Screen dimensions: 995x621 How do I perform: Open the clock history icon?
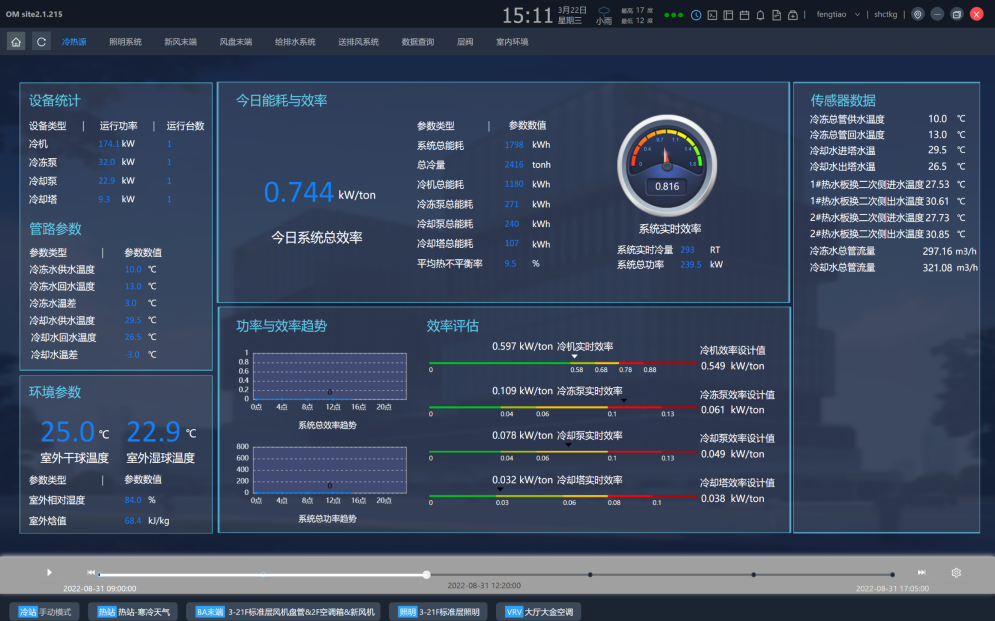696,15
